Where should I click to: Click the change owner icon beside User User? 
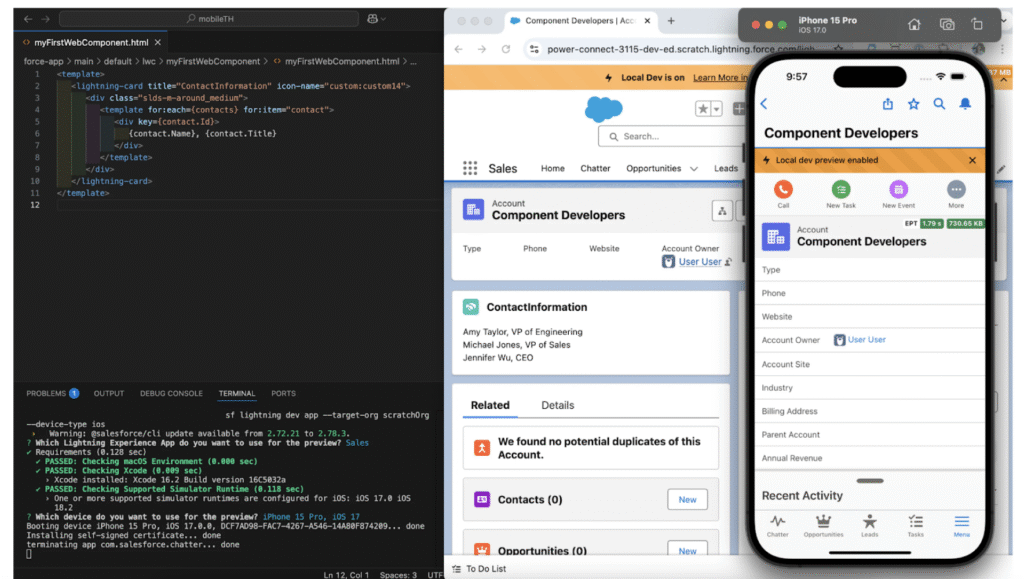(x=728, y=262)
